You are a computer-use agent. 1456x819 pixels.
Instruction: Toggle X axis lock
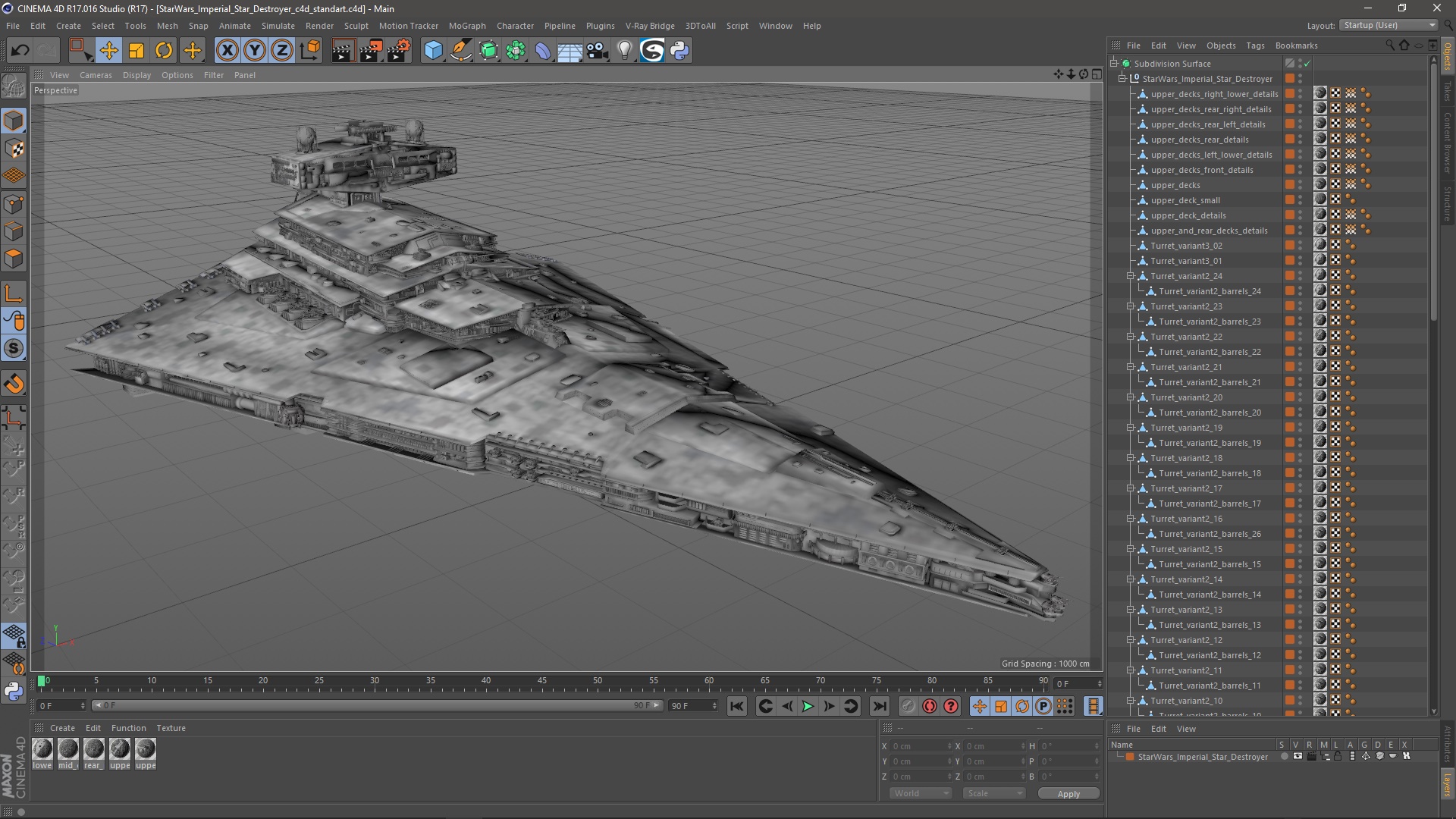227,51
